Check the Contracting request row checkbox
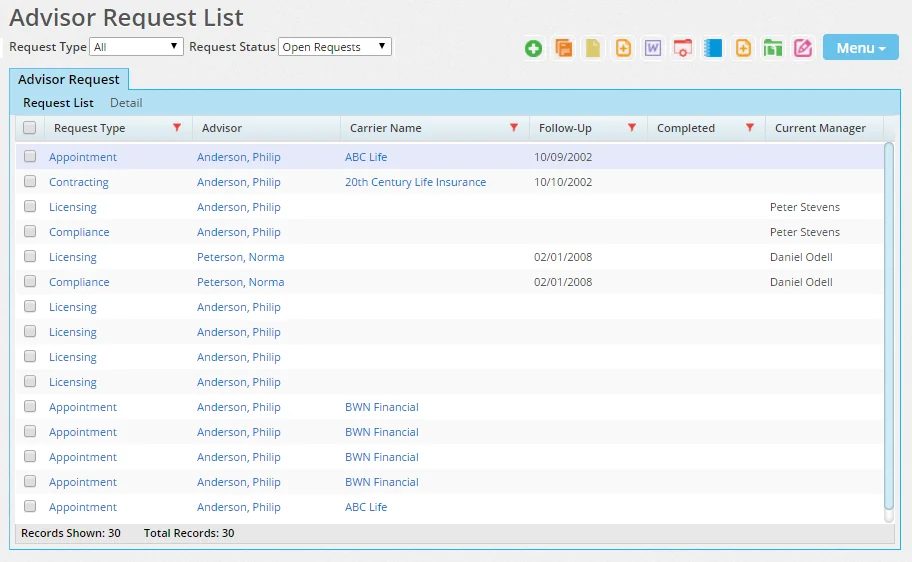 coord(30,182)
